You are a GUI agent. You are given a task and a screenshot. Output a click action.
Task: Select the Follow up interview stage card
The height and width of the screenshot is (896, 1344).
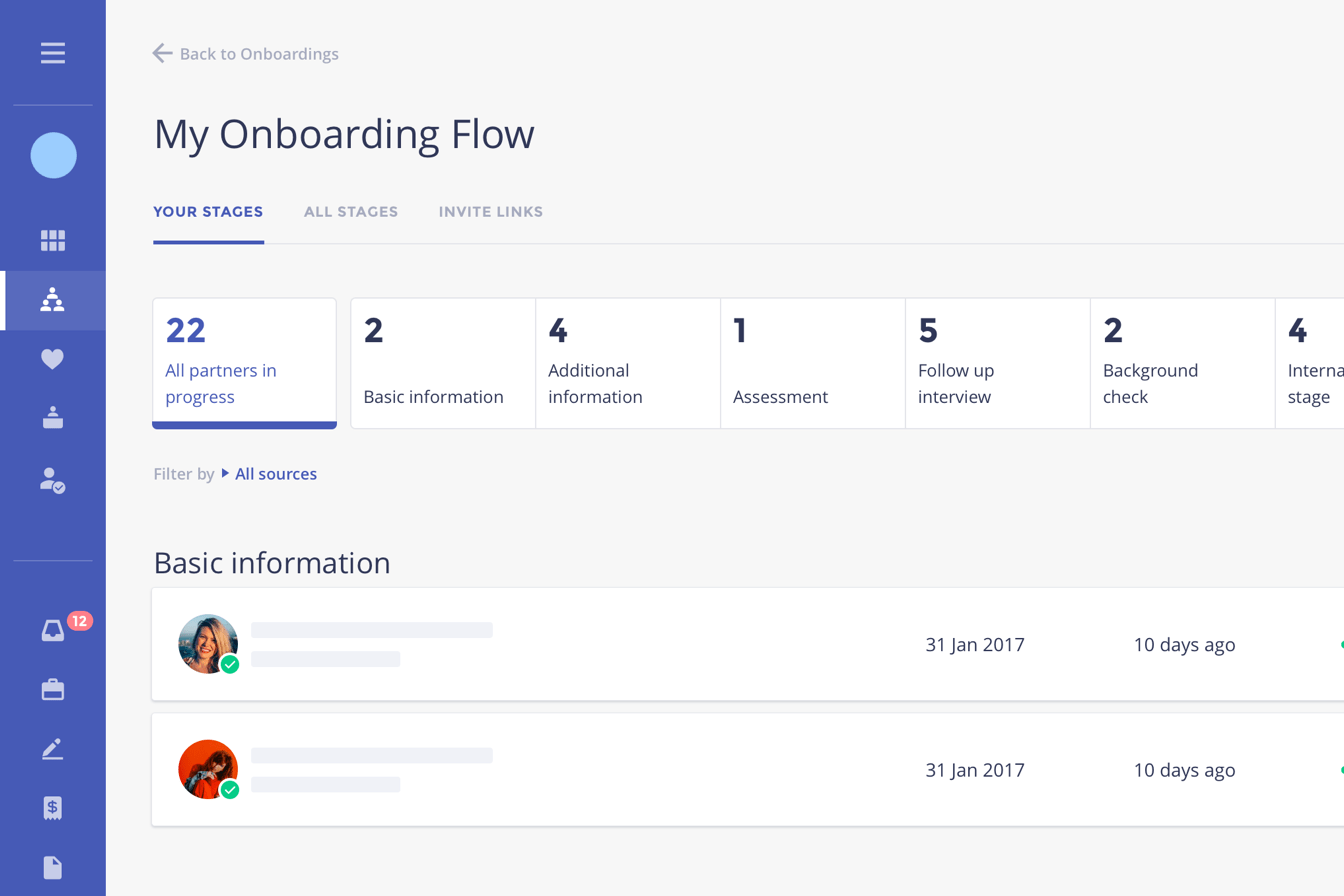pos(997,364)
